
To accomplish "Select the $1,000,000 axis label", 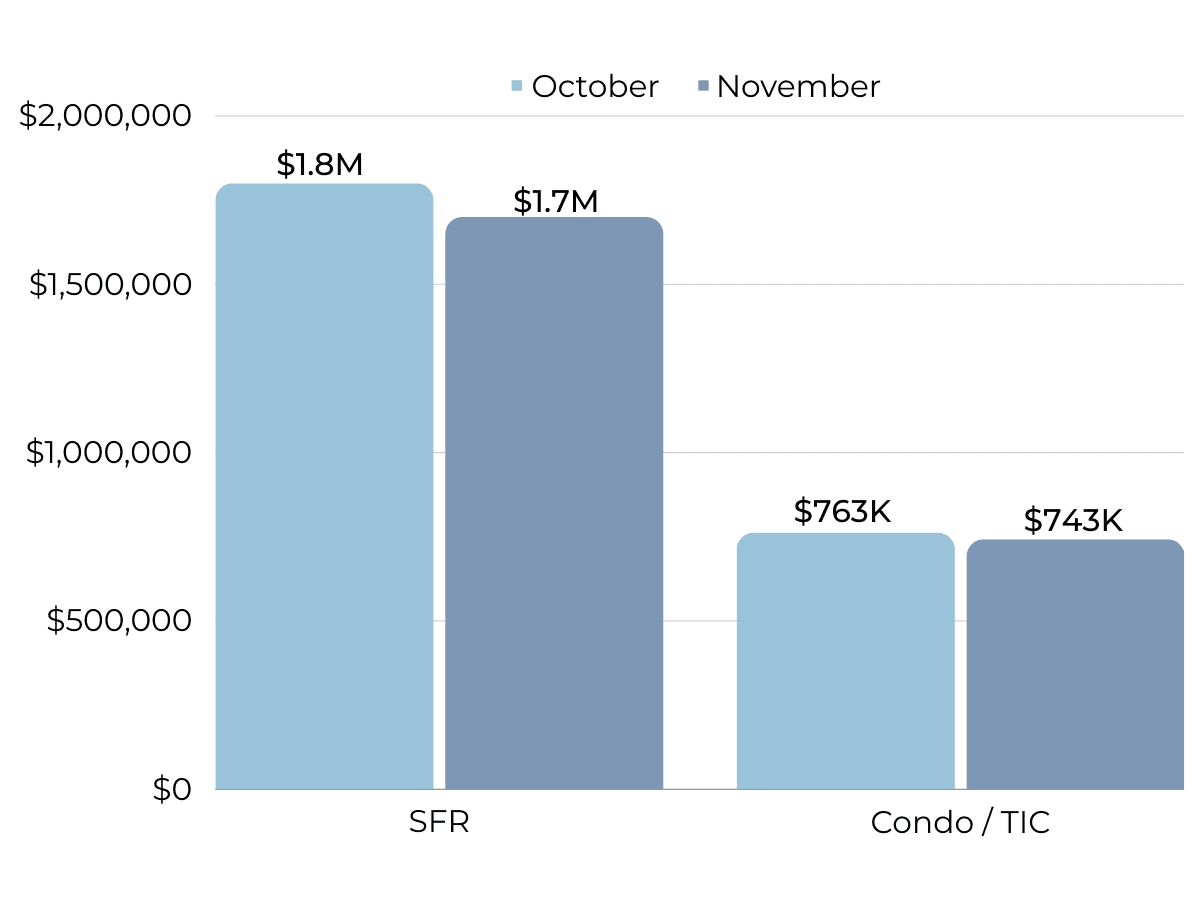I will coord(108,453).
